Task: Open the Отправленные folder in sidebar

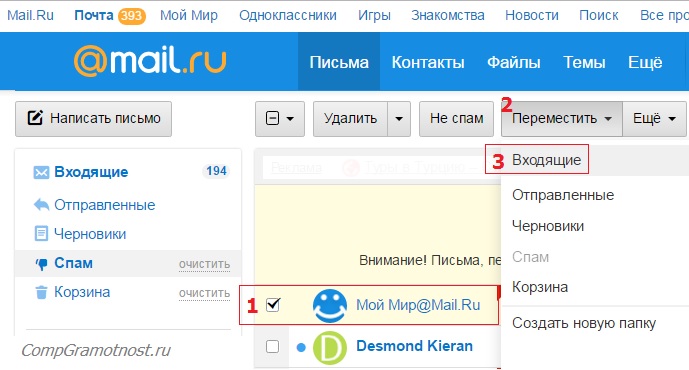Action: click(105, 205)
